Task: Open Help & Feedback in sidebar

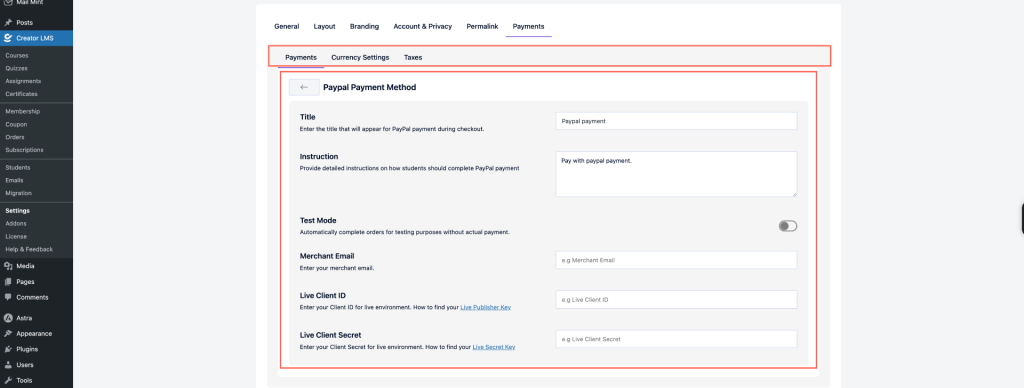Action: (x=29, y=250)
